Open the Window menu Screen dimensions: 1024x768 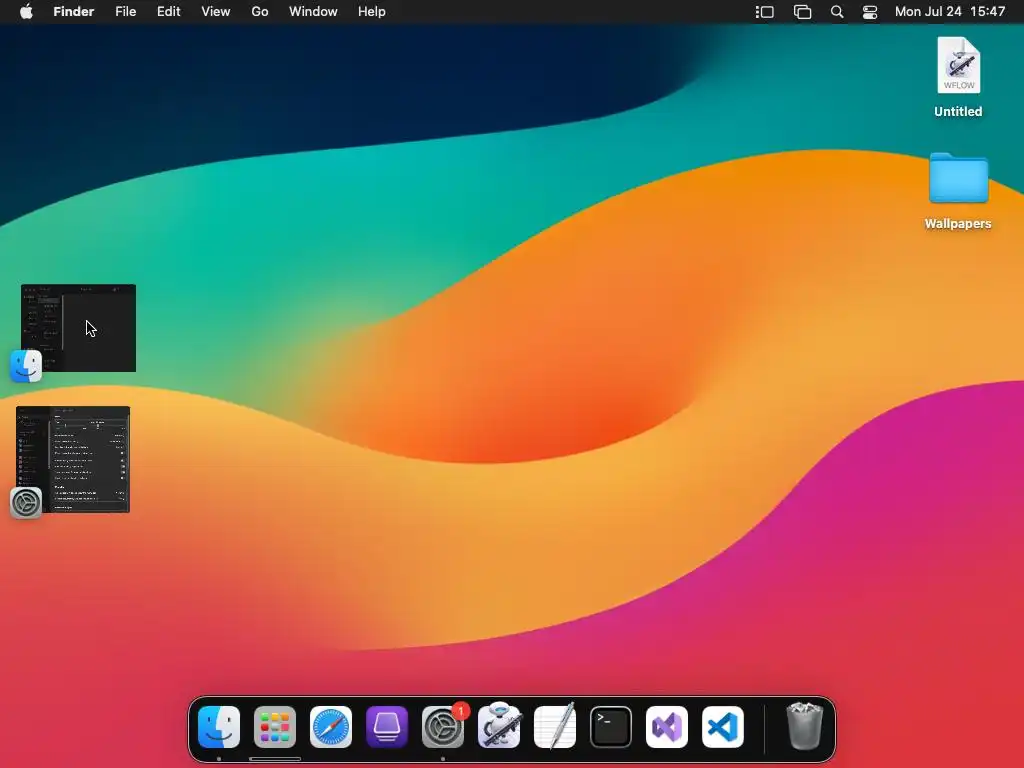point(313,12)
